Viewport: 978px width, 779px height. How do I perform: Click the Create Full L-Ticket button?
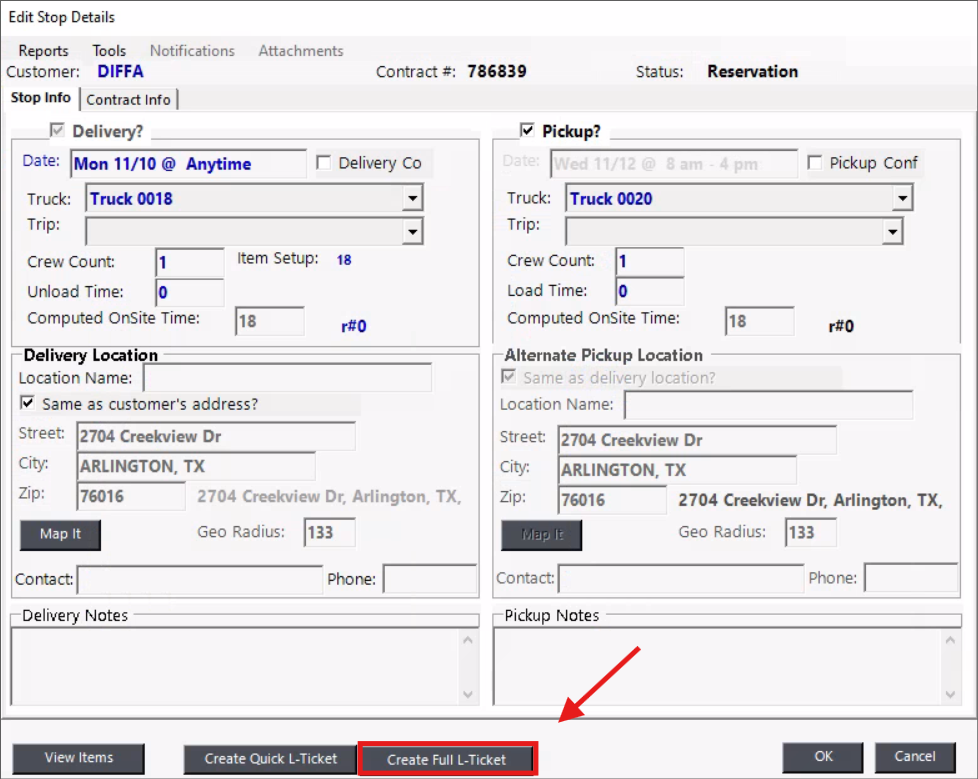point(447,759)
